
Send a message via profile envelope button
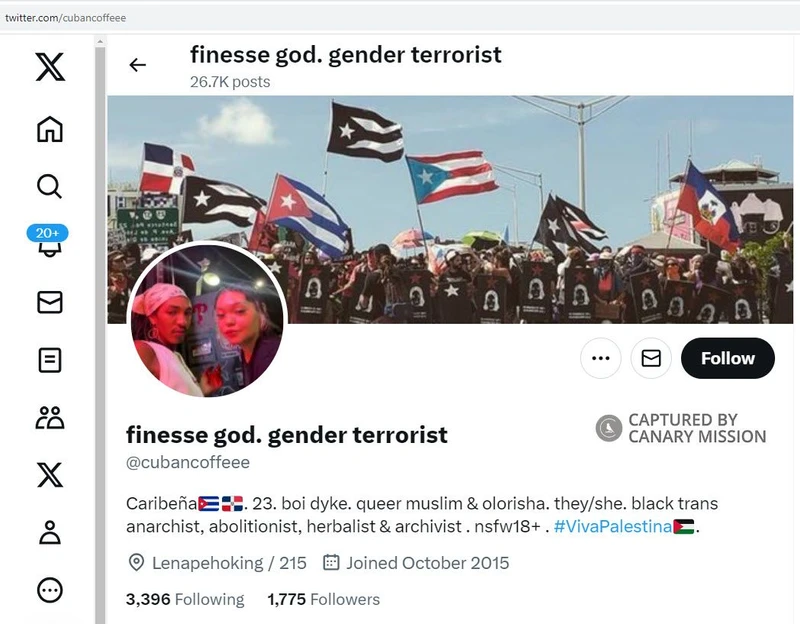[651, 358]
